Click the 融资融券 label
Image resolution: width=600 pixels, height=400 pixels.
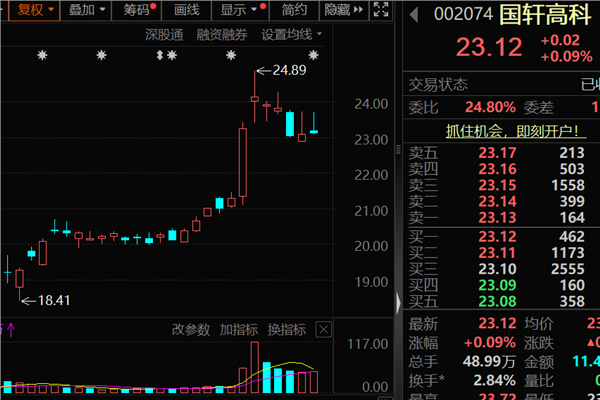tap(222, 35)
